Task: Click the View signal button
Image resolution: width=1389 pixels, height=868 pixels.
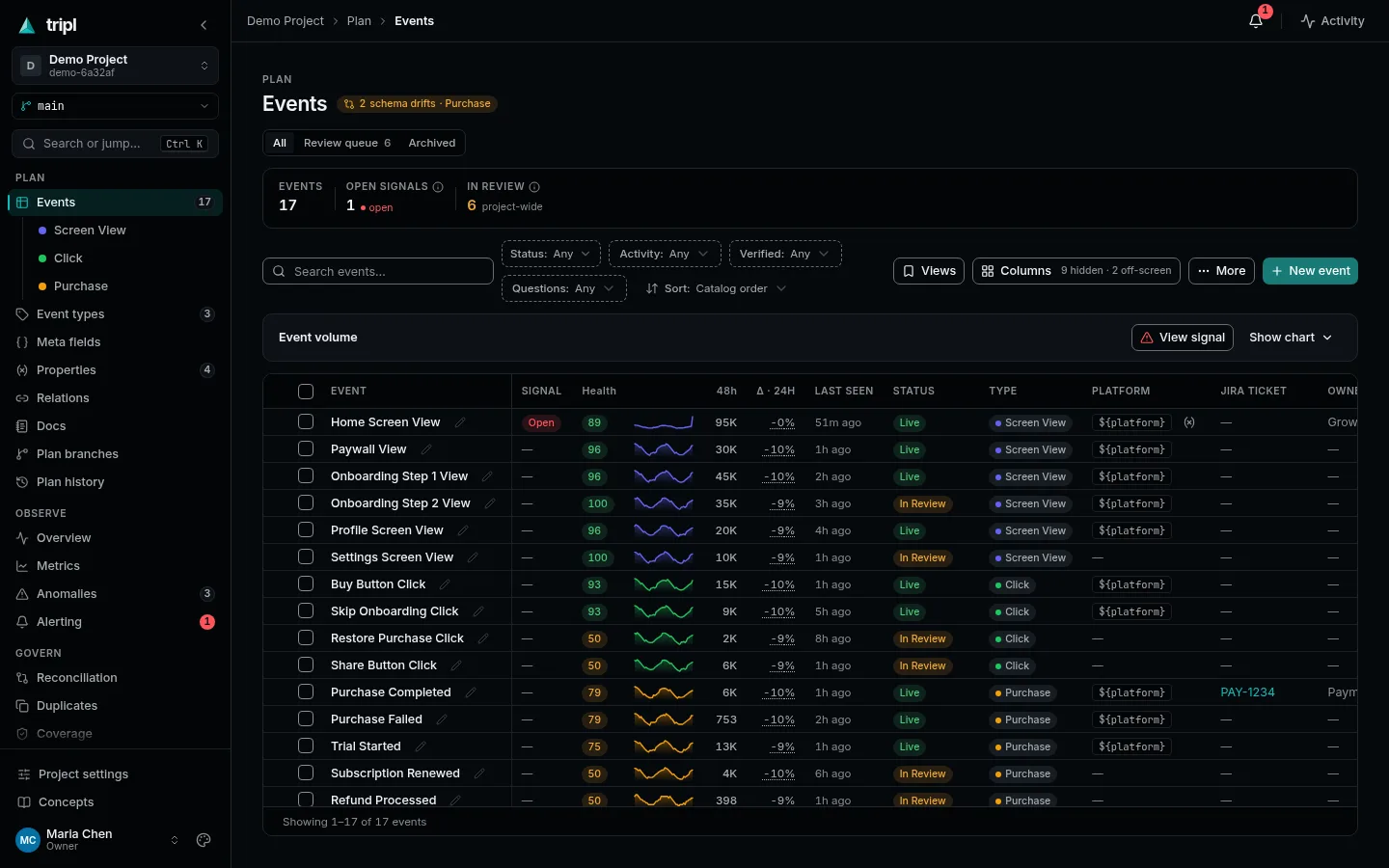Action: point(1183,338)
